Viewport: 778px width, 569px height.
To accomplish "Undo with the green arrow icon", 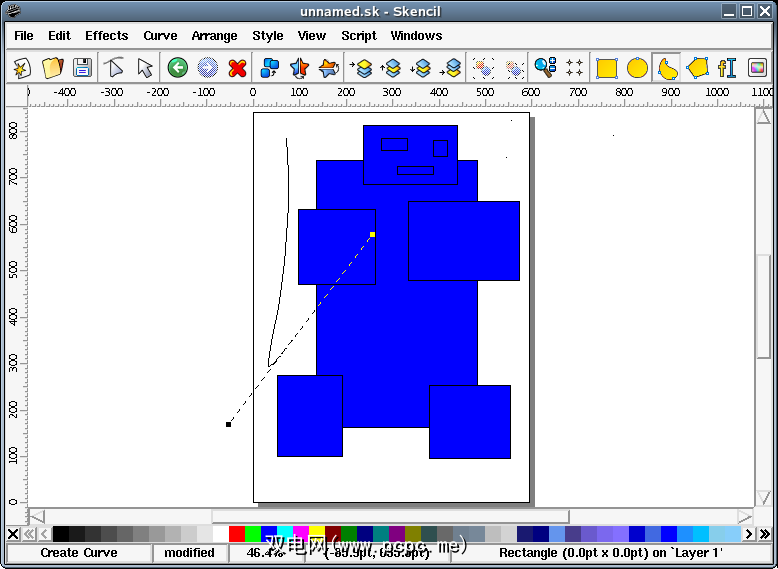I will [x=178, y=68].
